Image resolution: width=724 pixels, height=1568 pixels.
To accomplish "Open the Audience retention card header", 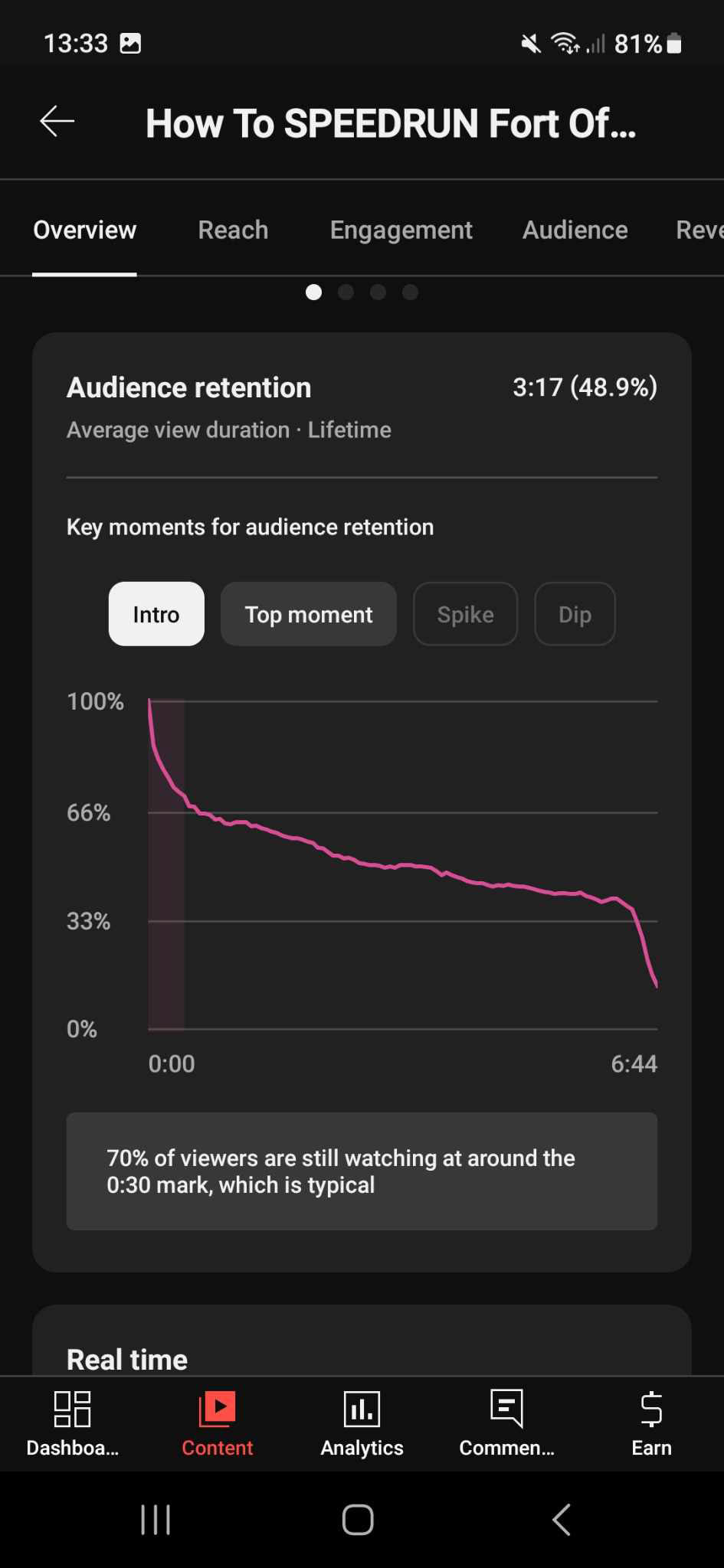I will pos(189,387).
